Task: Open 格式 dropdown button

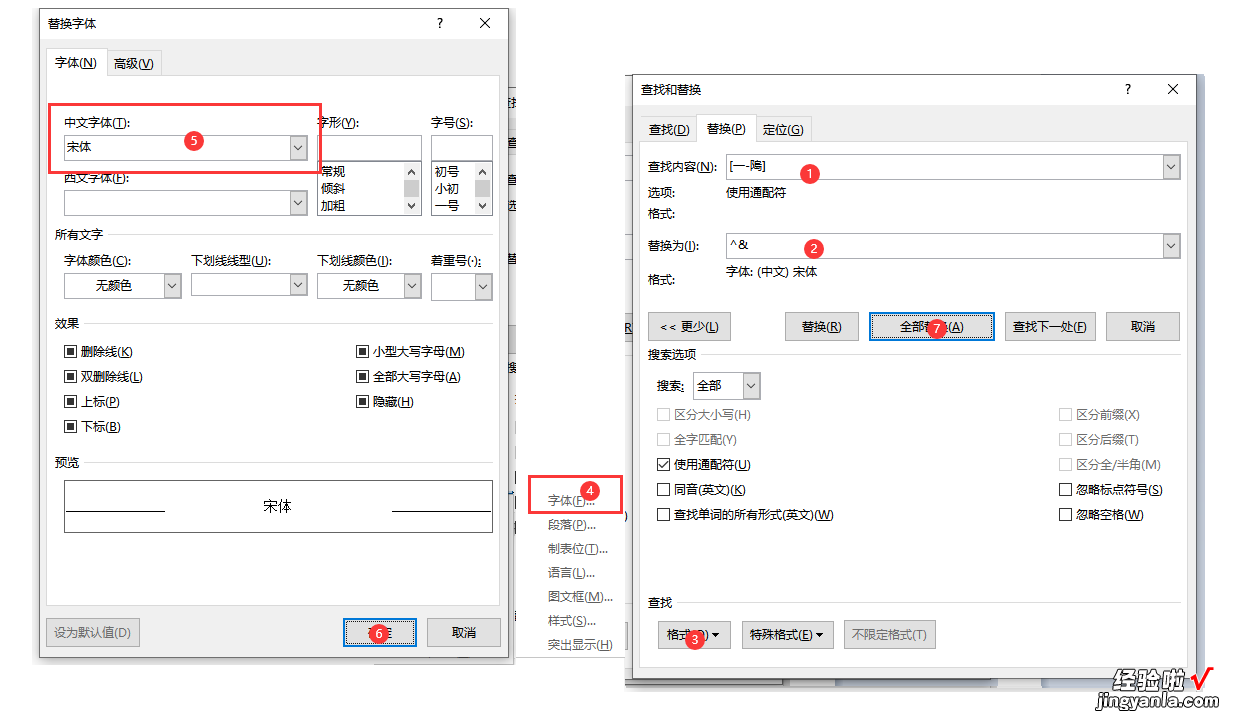Action: 694,635
